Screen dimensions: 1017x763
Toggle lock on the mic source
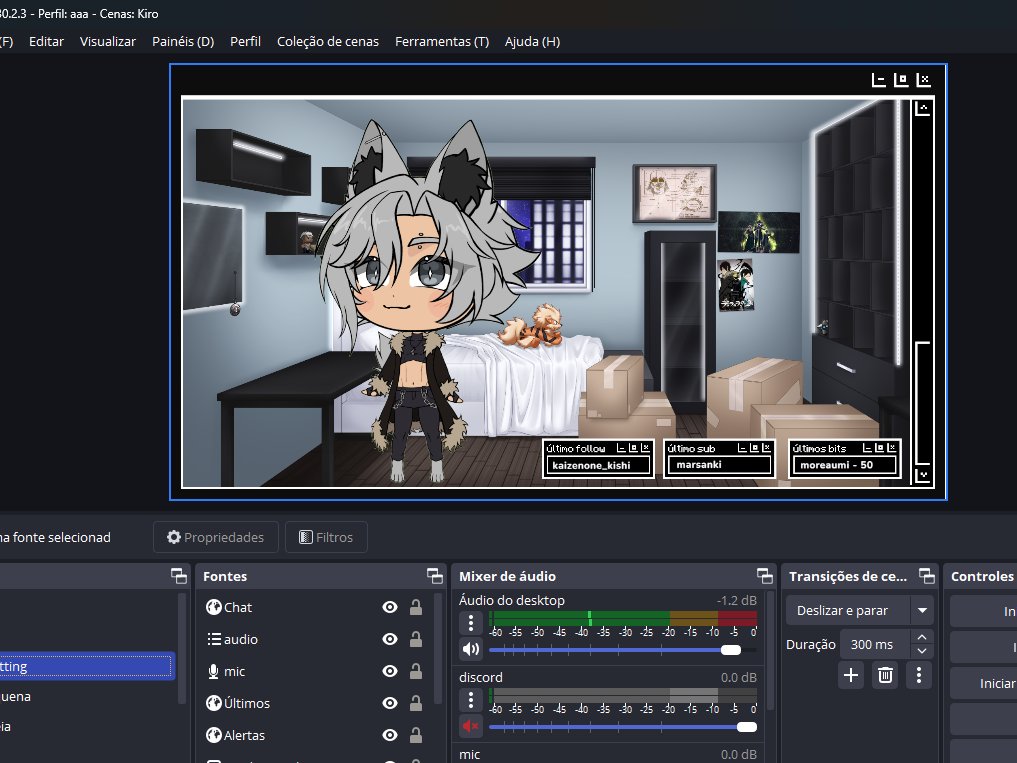pyautogui.click(x=416, y=671)
